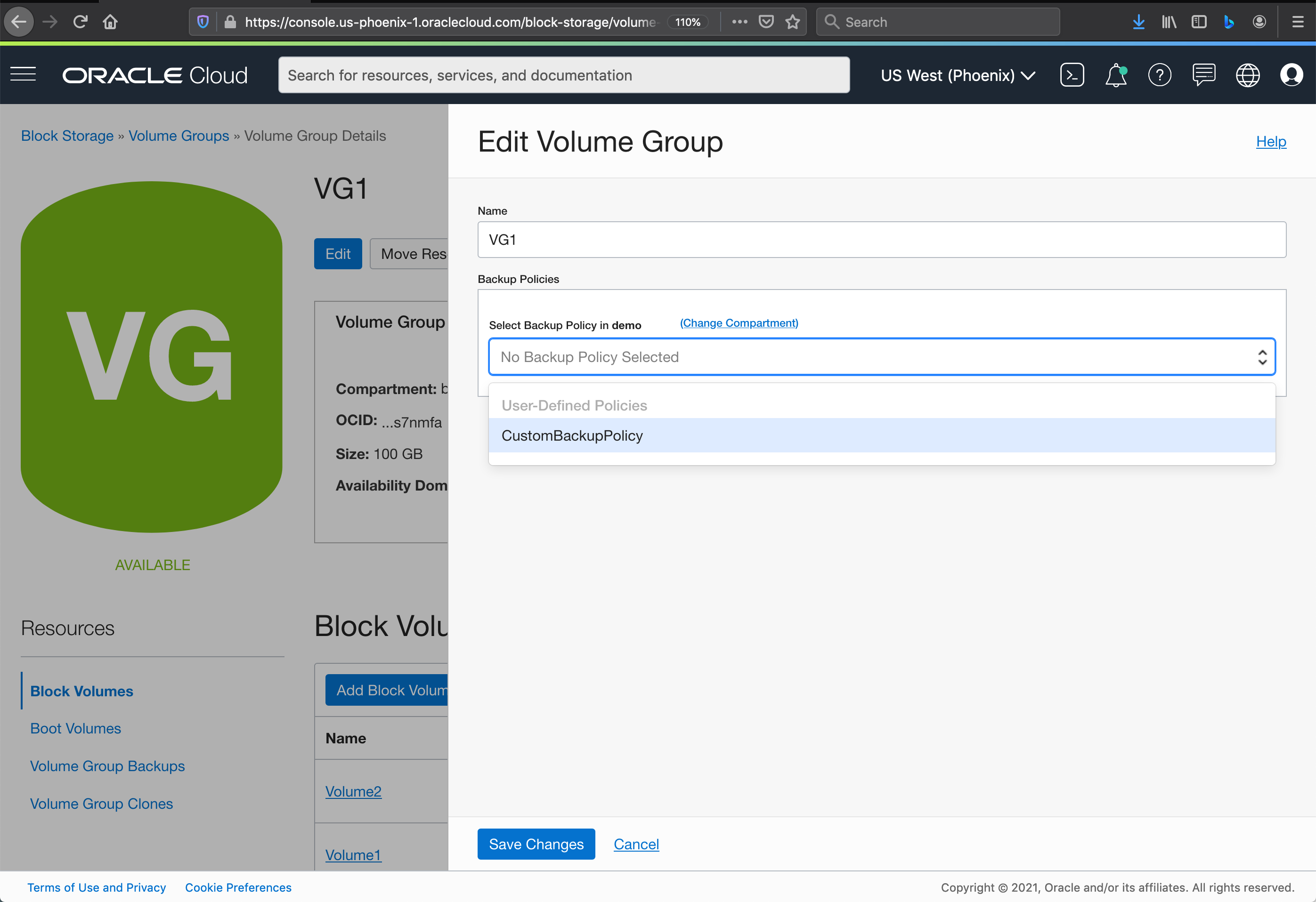1316x902 pixels.
Task: Open the user profile avatar icon
Action: coord(1291,74)
